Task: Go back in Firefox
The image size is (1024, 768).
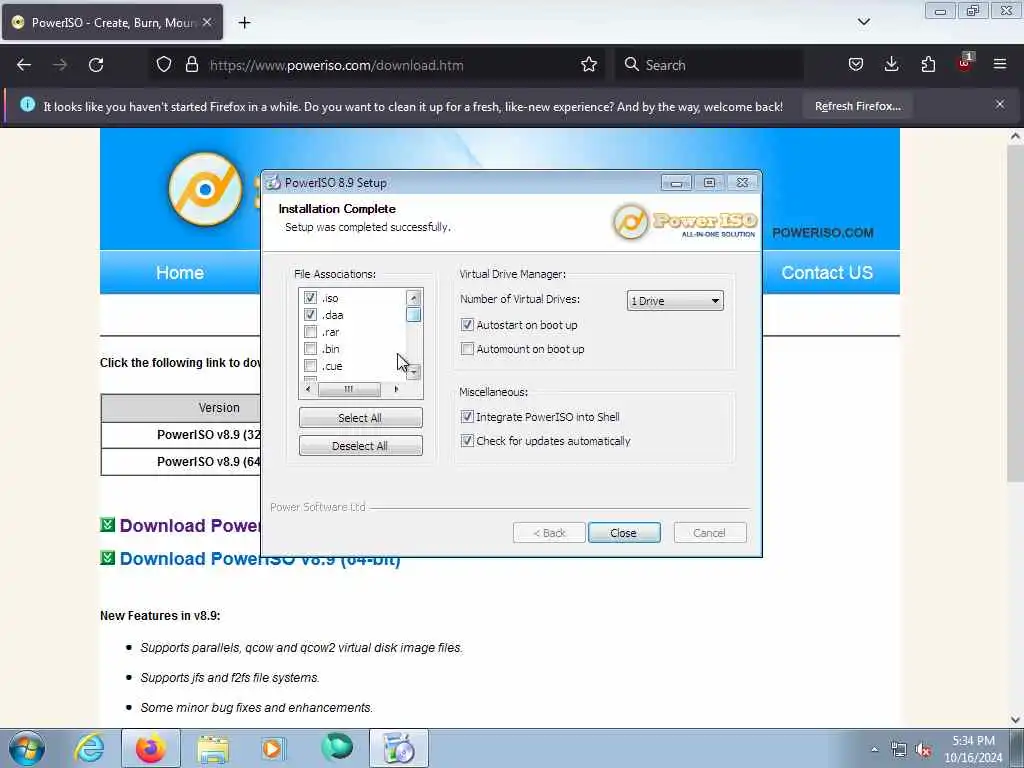Action: tap(24, 65)
